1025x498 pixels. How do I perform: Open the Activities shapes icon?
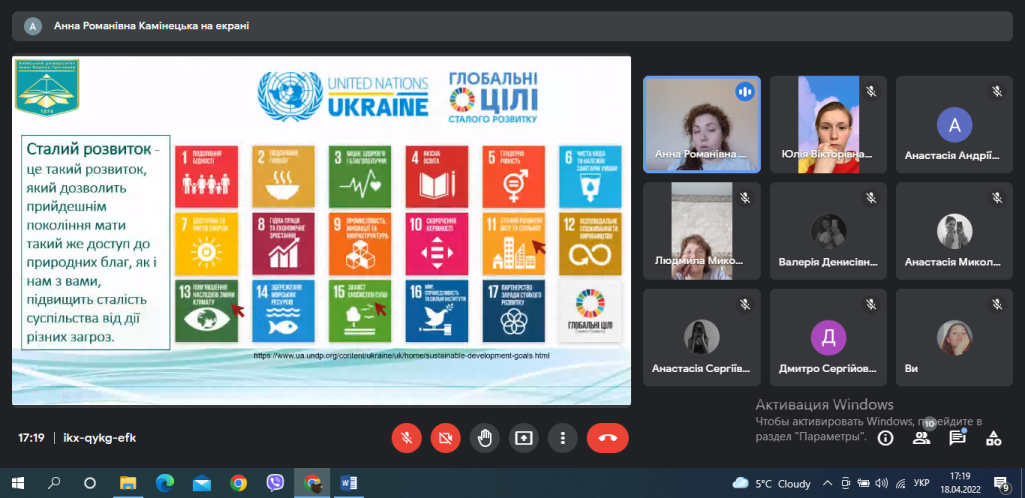(x=993, y=438)
